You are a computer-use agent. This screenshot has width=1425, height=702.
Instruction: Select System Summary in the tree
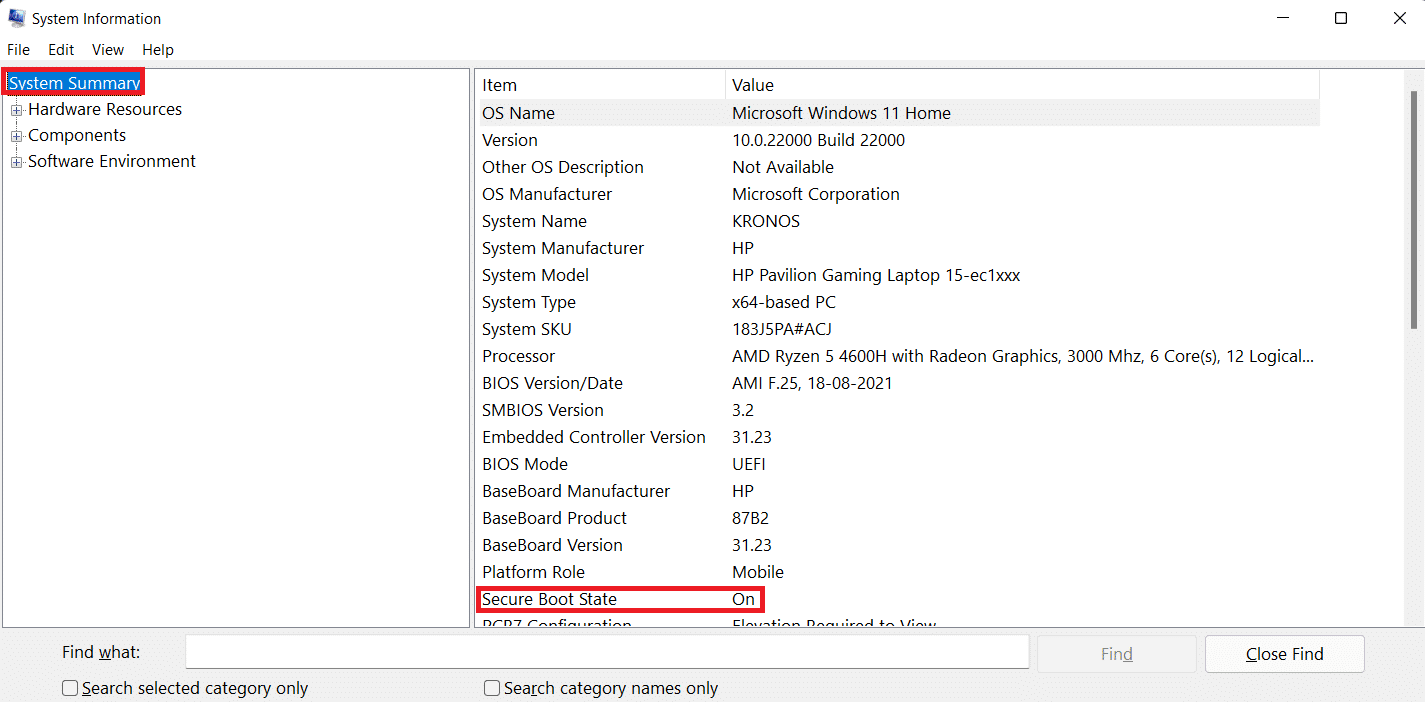pyautogui.click(x=74, y=83)
